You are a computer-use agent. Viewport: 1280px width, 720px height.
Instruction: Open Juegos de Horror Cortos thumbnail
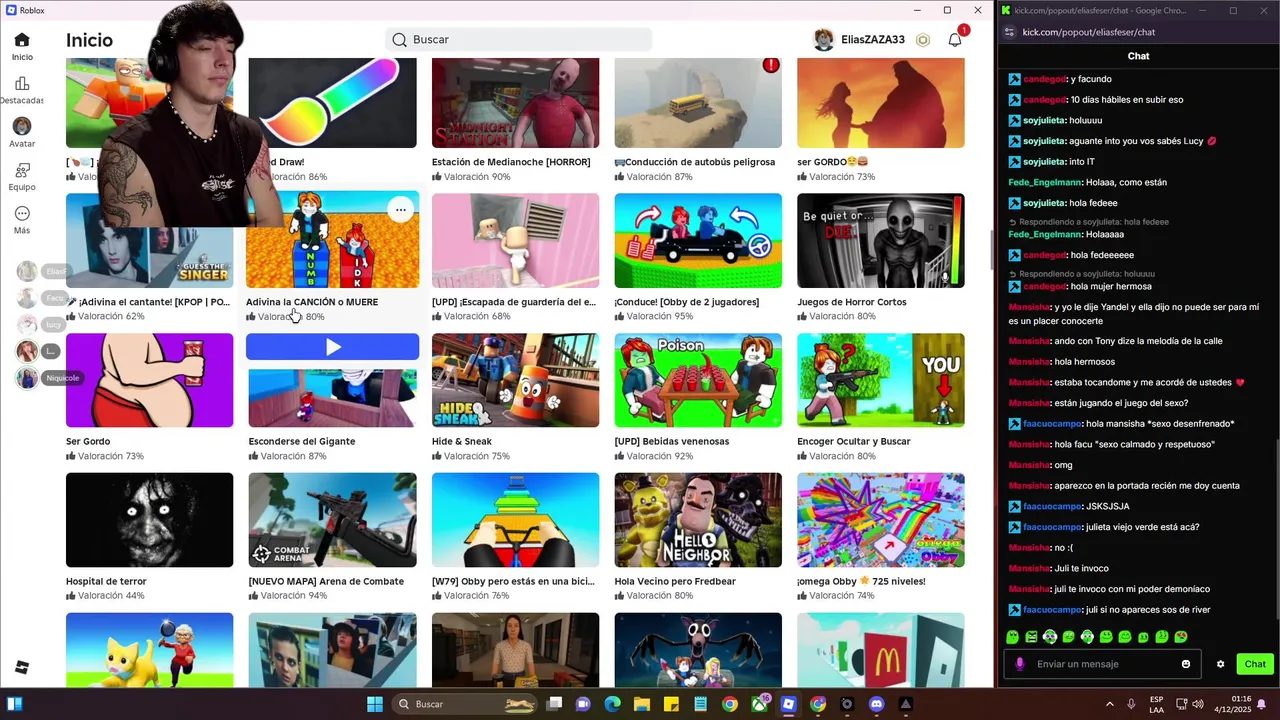click(881, 240)
